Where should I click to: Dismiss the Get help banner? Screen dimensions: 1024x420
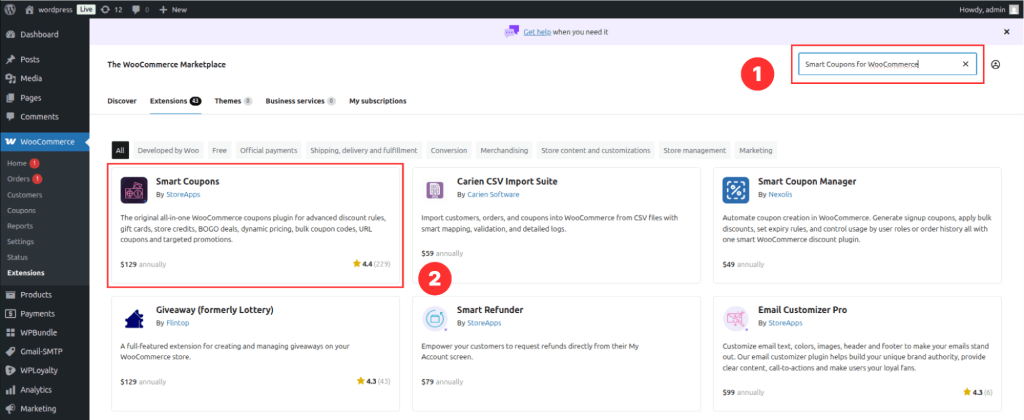[x=1006, y=32]
